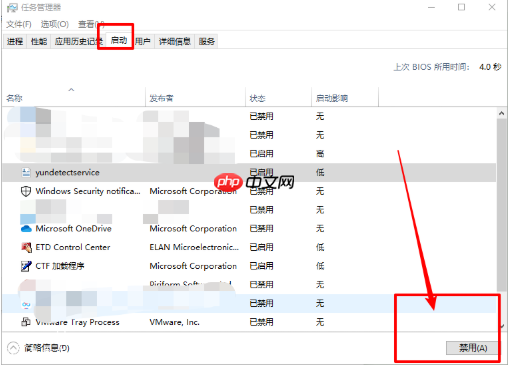The height and width of the screenshot is (366, 509).
Task: Click publisher VMware, Inc. cell
Action: point(174,322)
